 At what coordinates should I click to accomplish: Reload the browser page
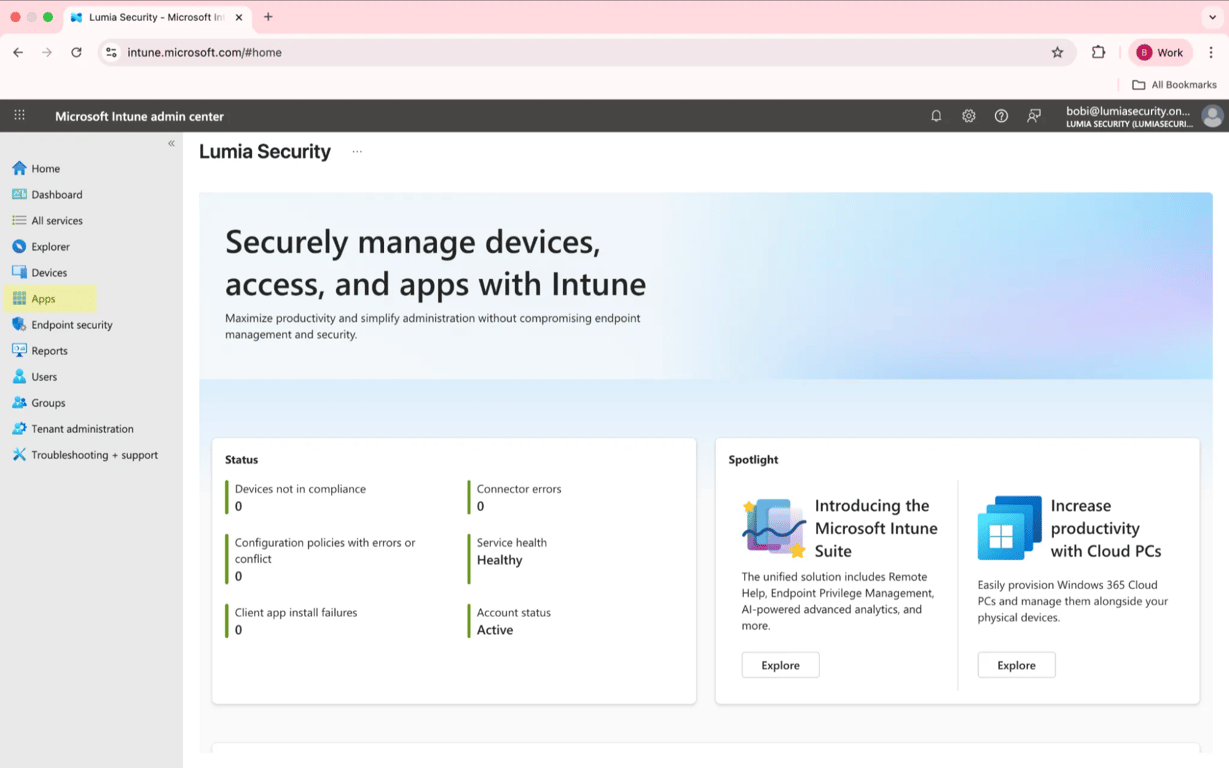76,52
